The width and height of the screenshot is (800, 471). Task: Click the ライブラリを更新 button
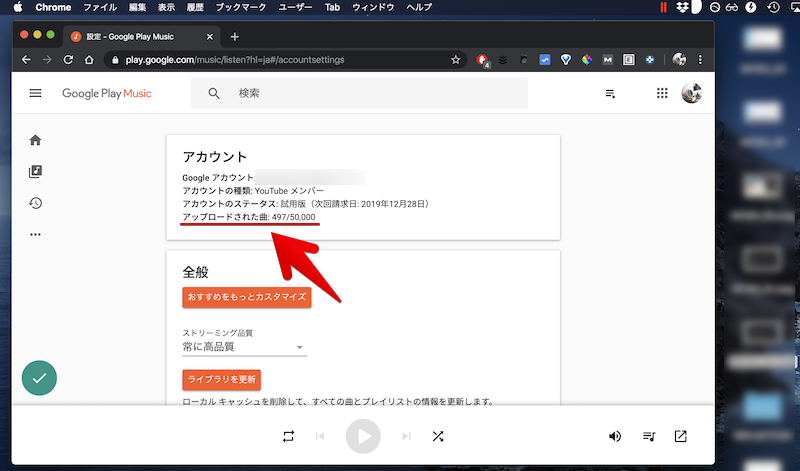tap(222, 379)
